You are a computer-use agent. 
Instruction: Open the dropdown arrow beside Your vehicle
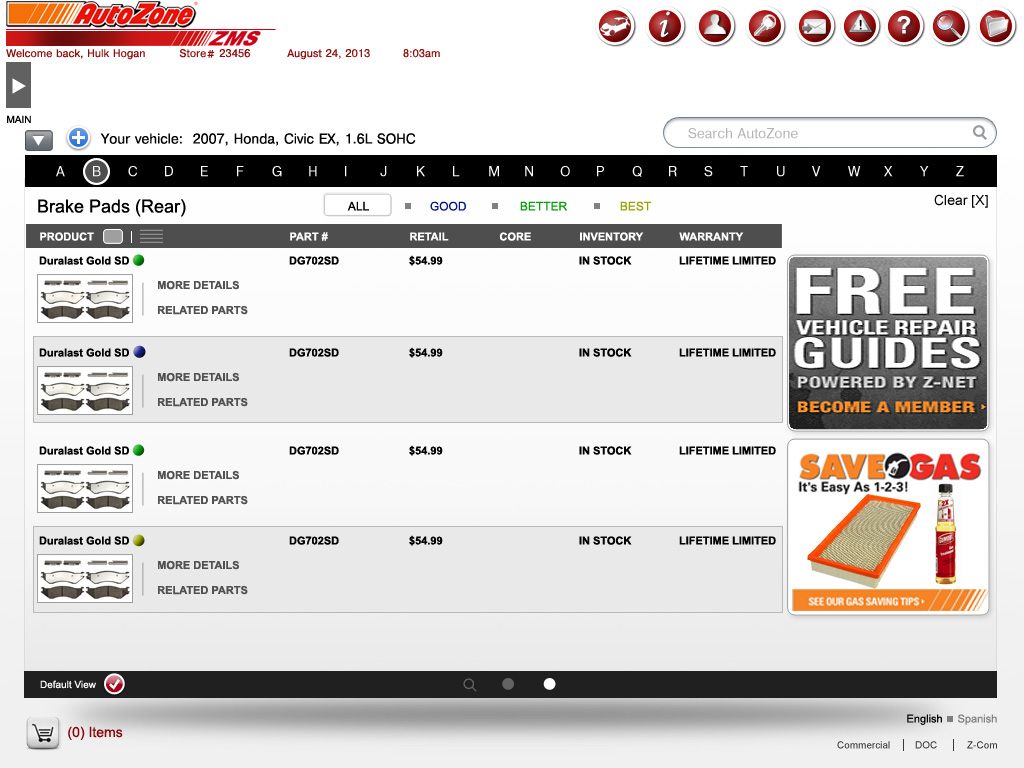pos(39,141)
